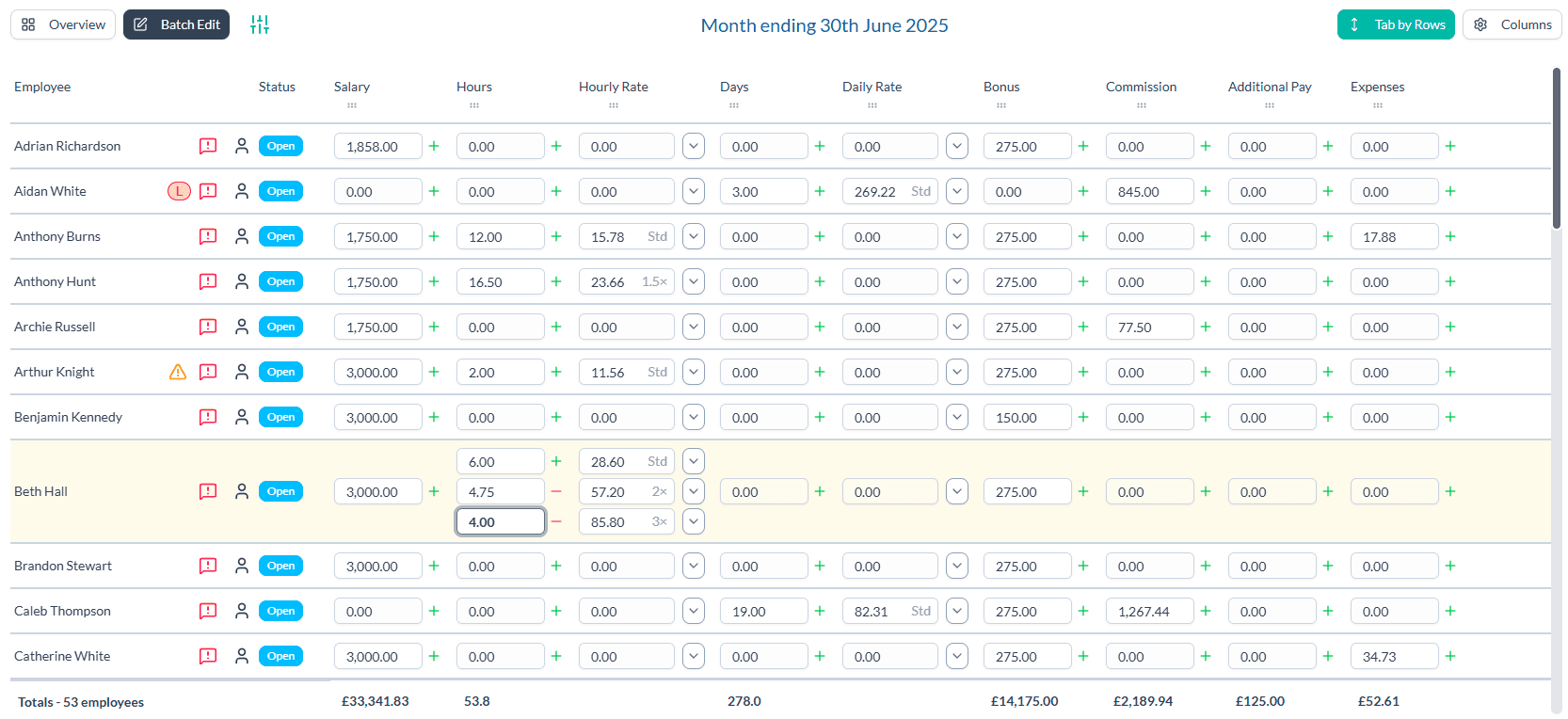
Task: Select the Batch Edit tab
Action: click(x=176, y=24)
